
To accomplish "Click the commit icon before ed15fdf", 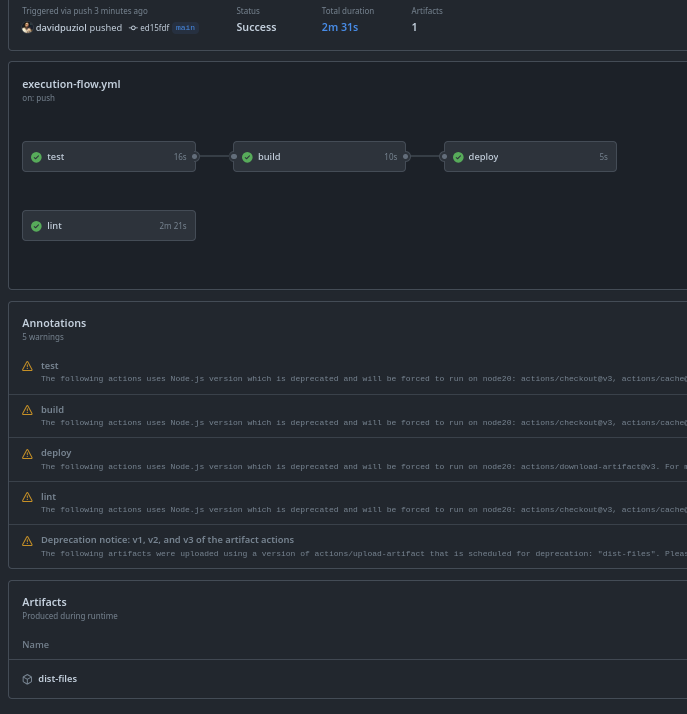I will [x=133, y=28].
